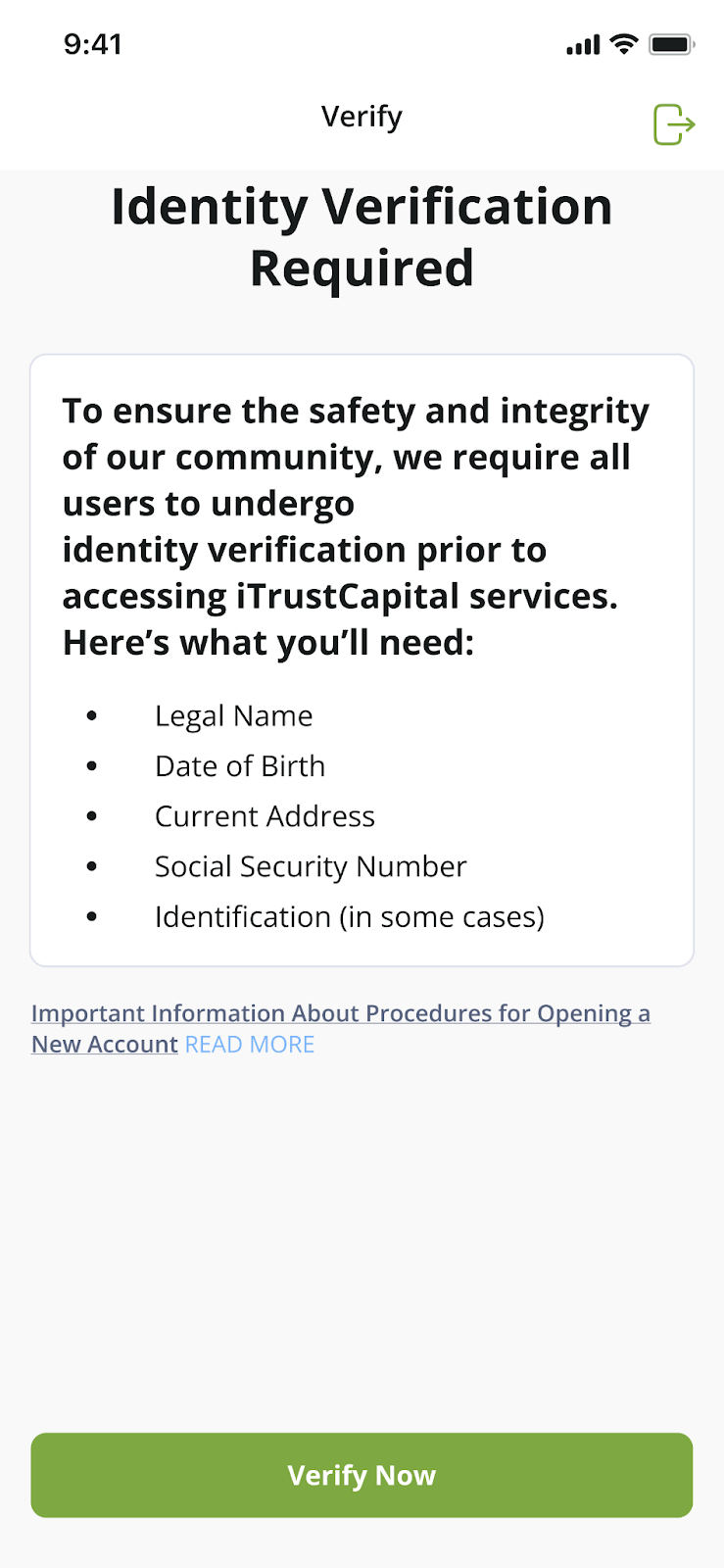Image resolution: width=724 pixels, height=1568 pixels.
Task: Expand the READ MORE link
Action: point(250,1045)
